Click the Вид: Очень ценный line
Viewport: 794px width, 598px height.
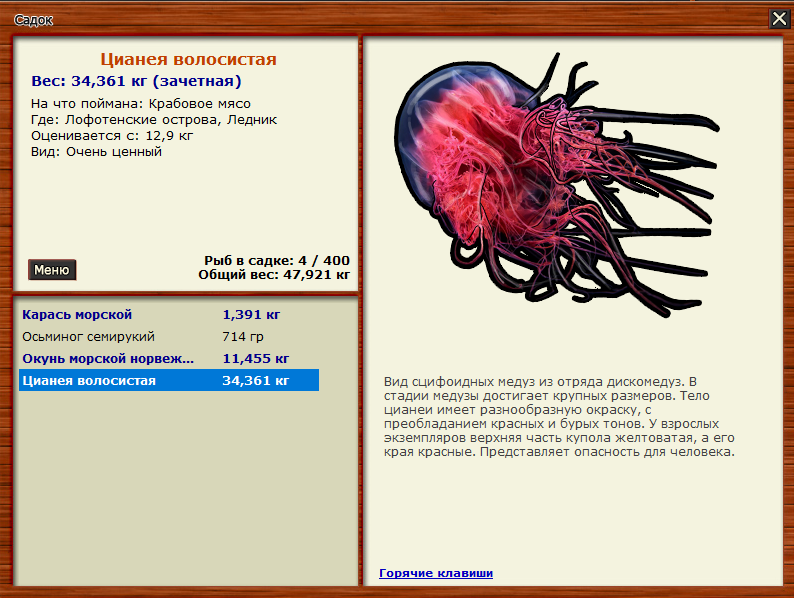[96, 152]
